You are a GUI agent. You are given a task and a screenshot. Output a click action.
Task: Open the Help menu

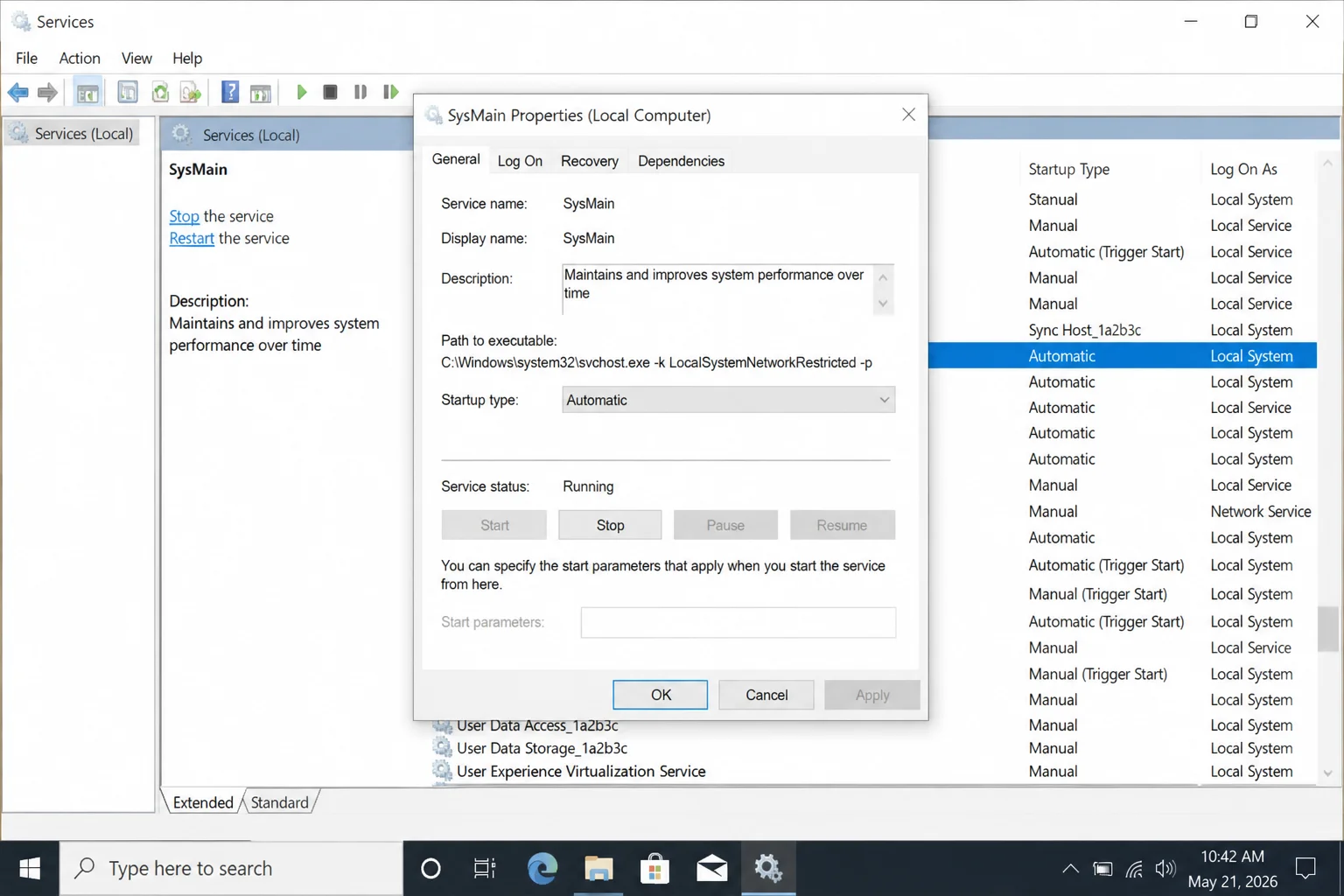point(187,58)
